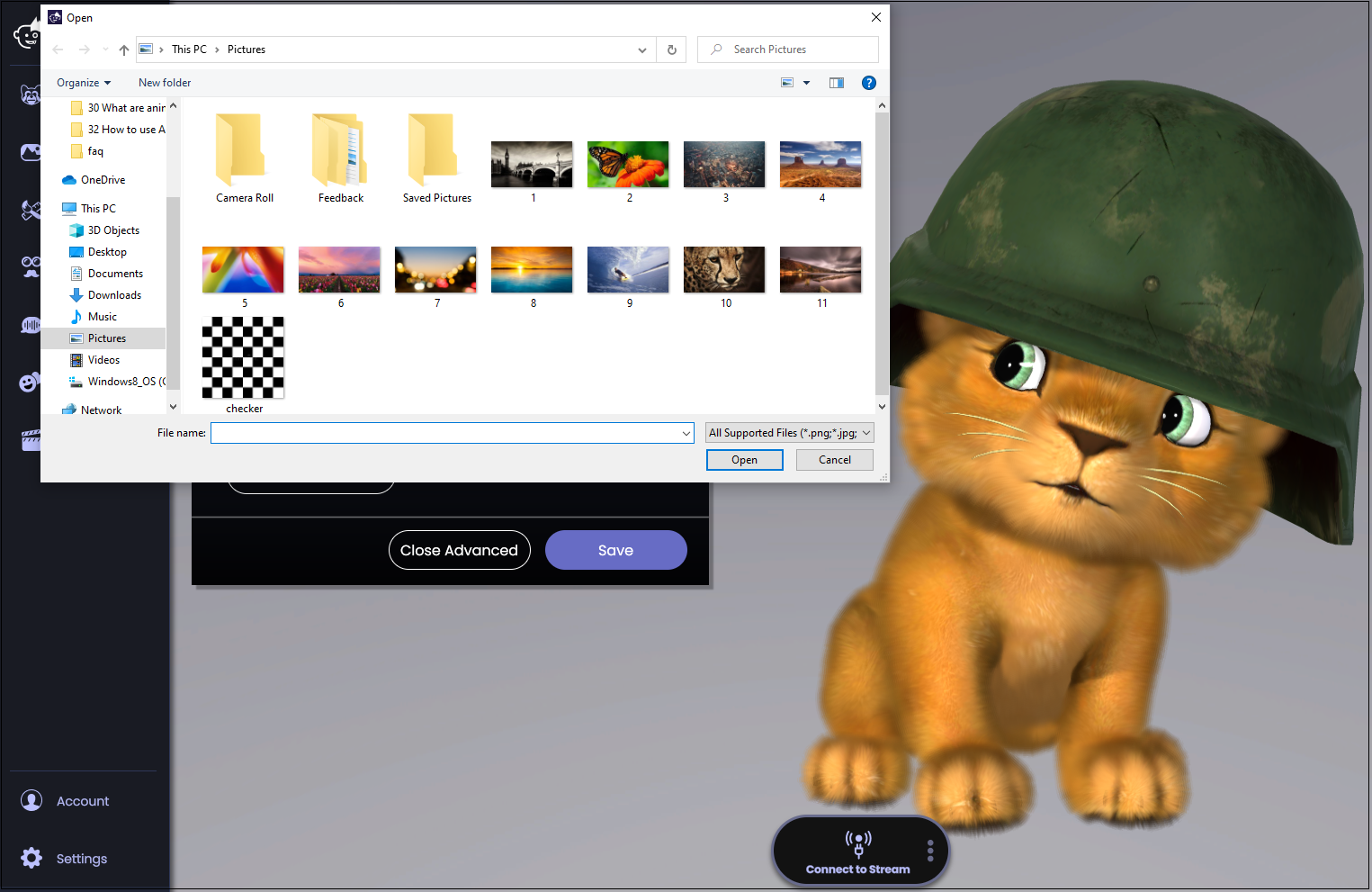Image resolution: width=1372 pixels, height=892 pixels.
Task: Click the search magnifier in Search Pictures
Action: pos(716,50)
